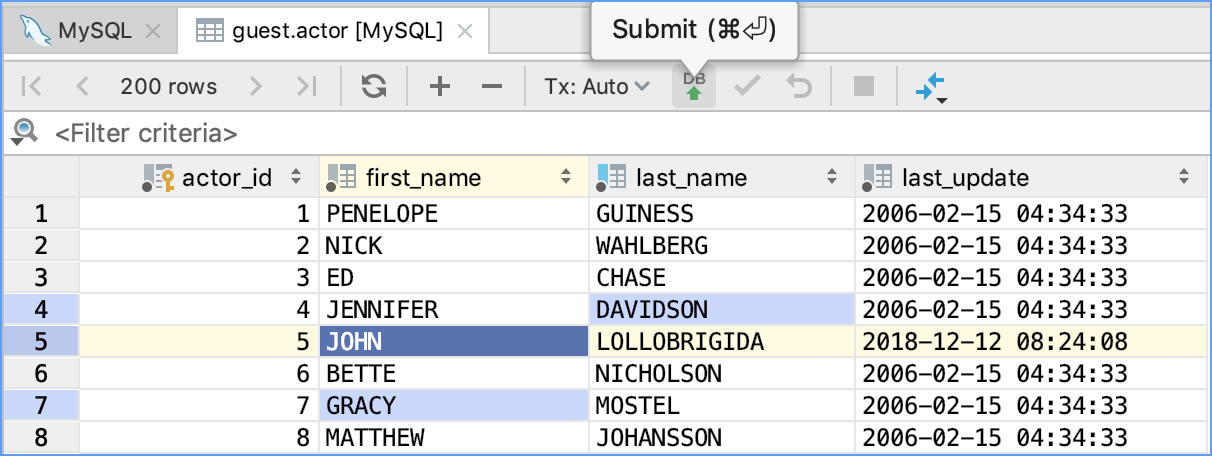Jump to last page of rows
1212x456 pixels.
click(x=307, y=87)
